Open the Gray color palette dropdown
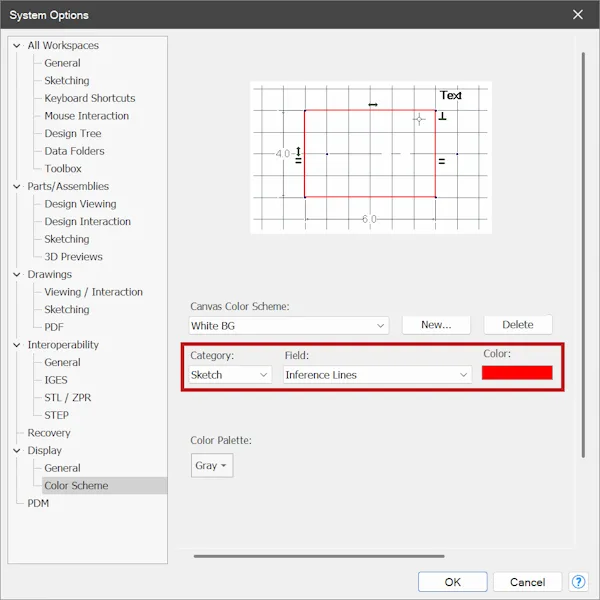 [212, 465]
